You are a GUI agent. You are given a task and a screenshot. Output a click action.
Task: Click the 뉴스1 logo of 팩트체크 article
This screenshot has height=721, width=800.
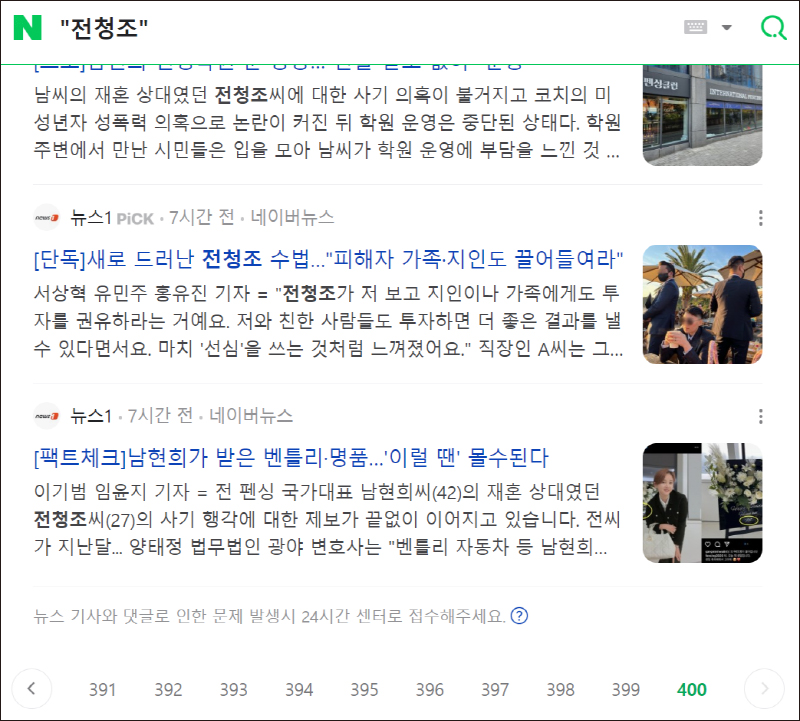click(47, 416)
